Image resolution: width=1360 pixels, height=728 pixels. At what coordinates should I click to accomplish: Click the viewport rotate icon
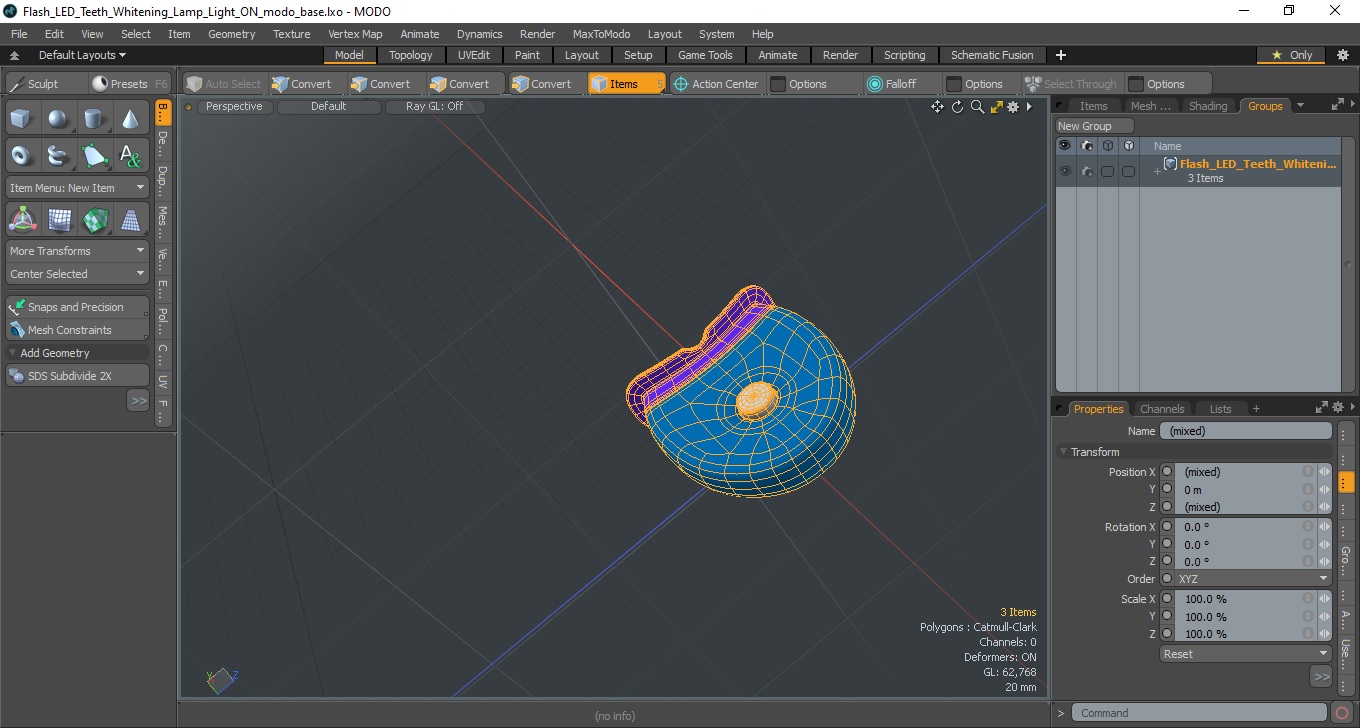click(x=957, y=107)
